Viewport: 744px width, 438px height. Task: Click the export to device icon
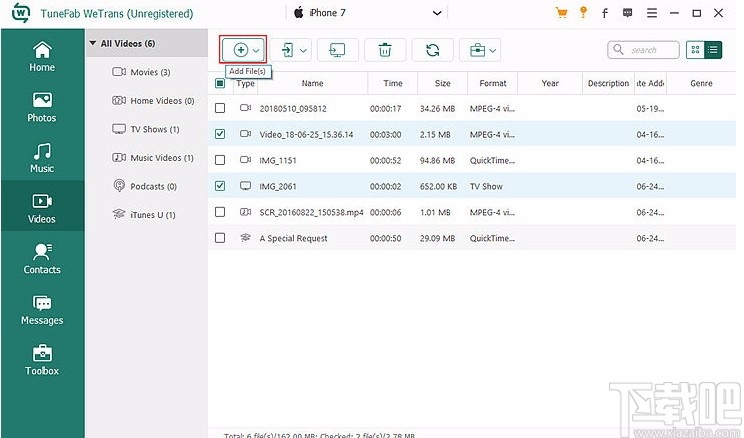tap(288, 50)
